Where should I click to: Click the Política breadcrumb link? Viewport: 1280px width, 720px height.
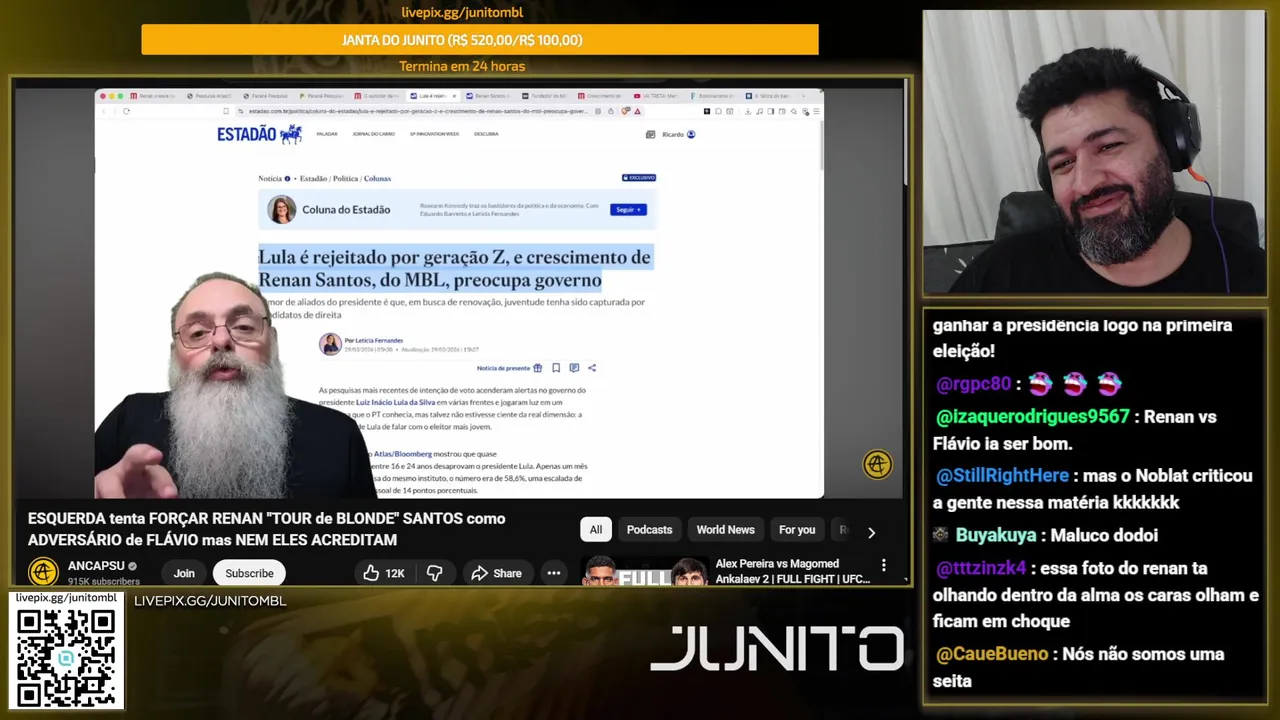pyautogui.click(x=345, y=179)
